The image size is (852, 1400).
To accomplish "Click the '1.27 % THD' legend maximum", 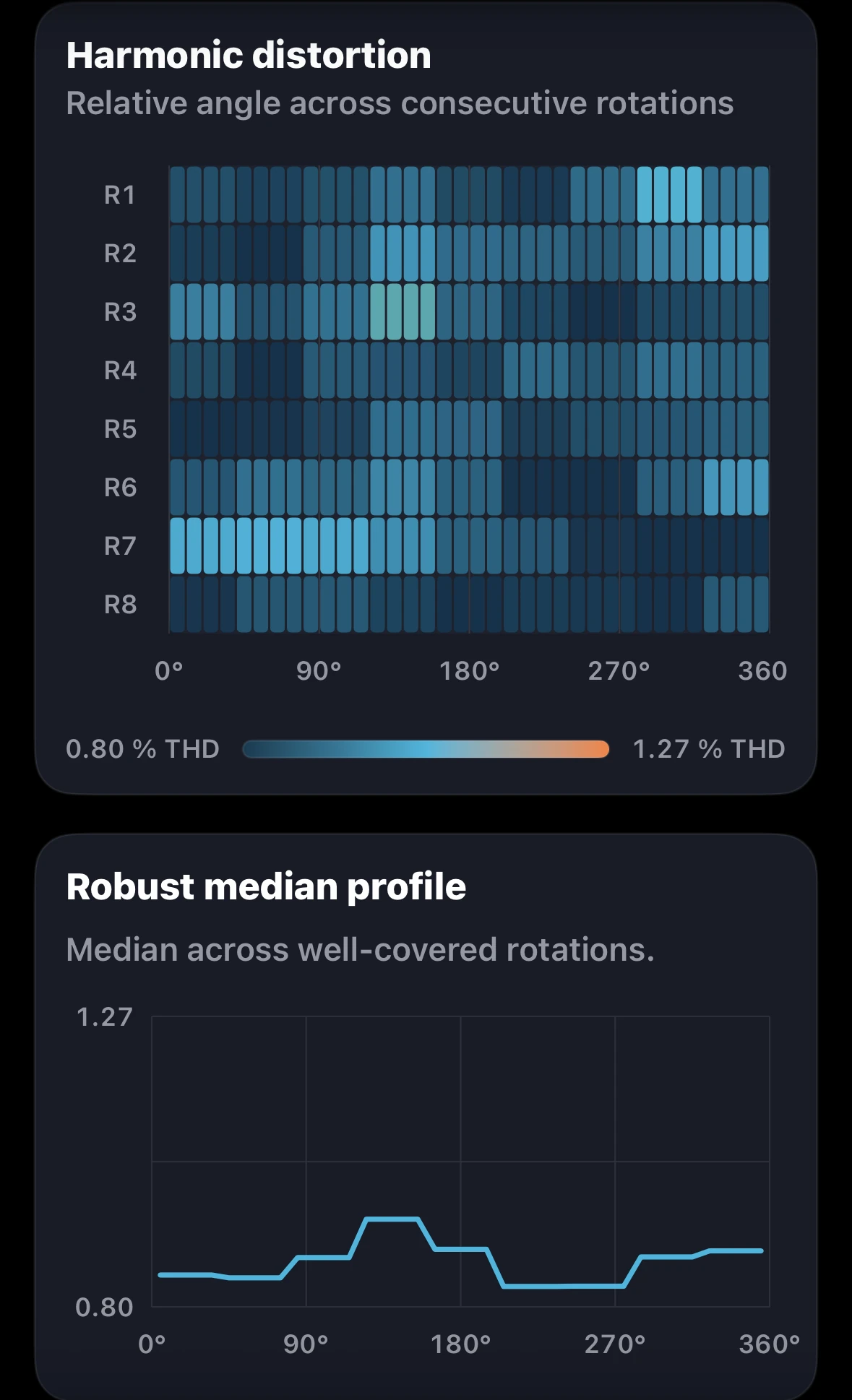I will click(x=709, y=749).
